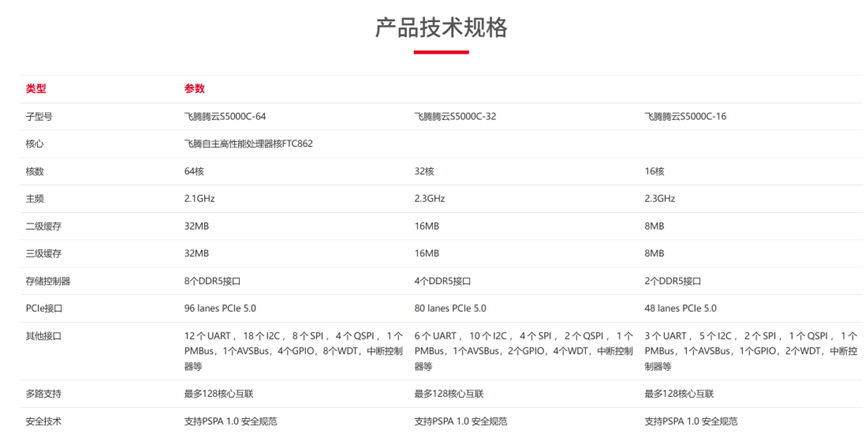The image size is (865, 445).
Task: Click the 存储控制器 row label
Action: tap(48, 281)
